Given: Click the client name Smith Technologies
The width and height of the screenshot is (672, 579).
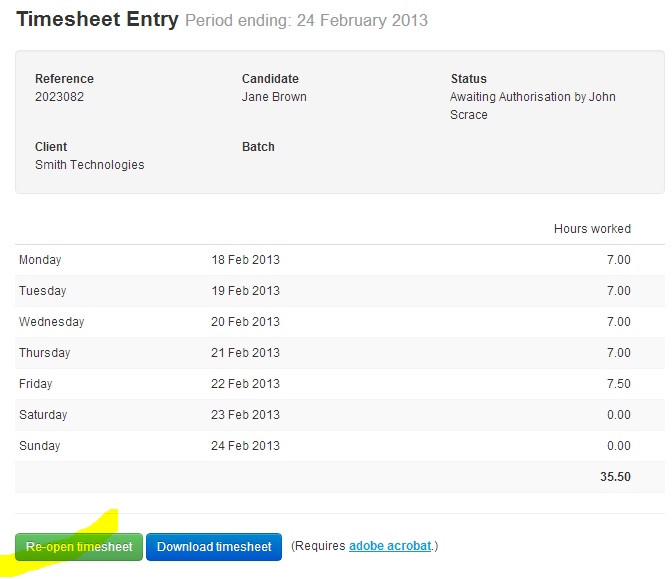Looking at the screenshot, I should (x=90, y=165).
